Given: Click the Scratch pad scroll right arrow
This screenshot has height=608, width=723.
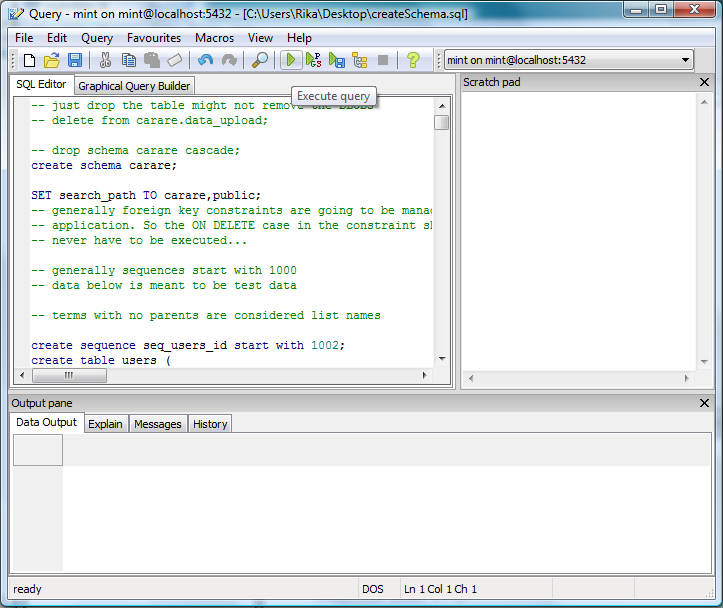Looking at the screenshot, I should (x=687, y=378).
